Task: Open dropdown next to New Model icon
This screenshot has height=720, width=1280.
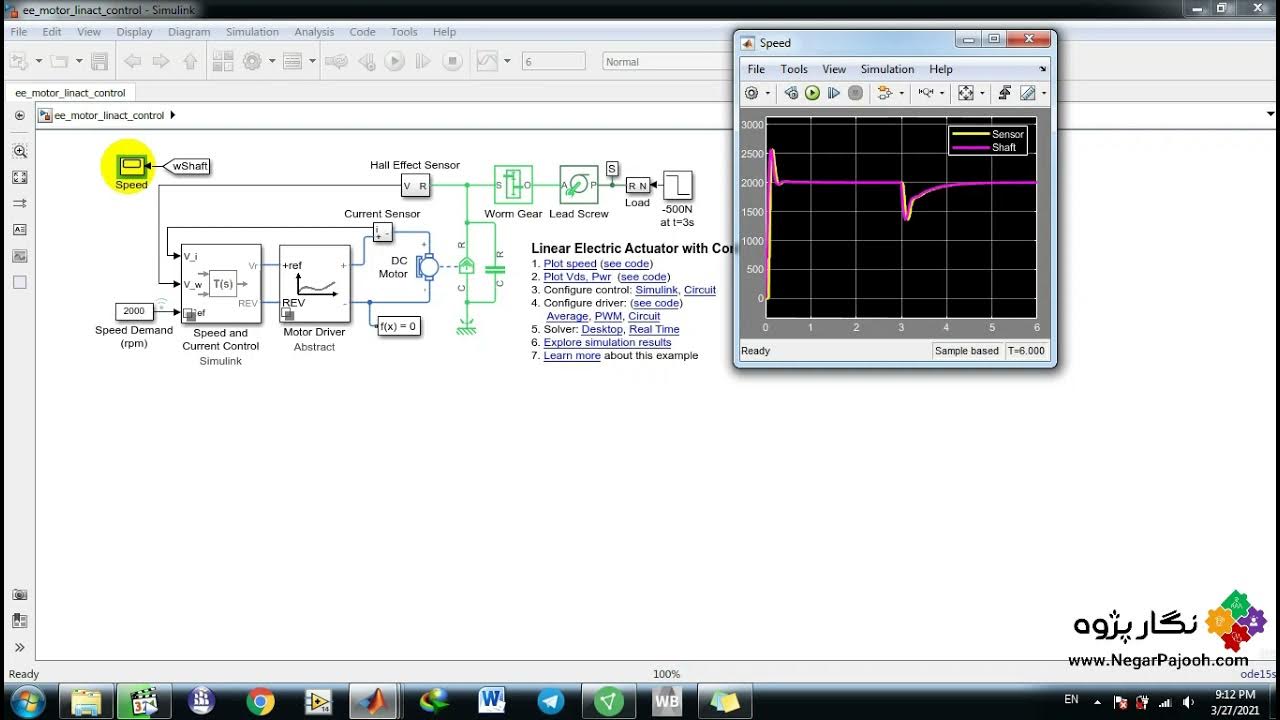Action: click(x=39, y=61)
